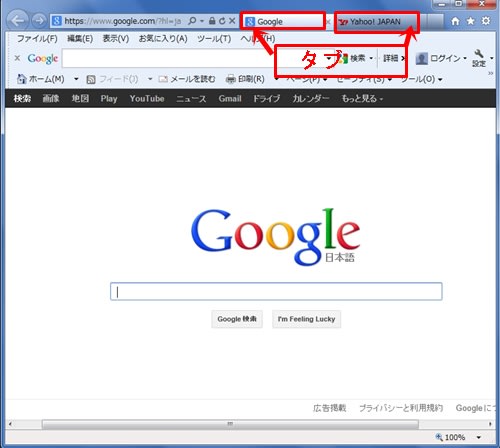Open 地図 in the Google navigation bar
The height and width of the screenshot is (448, 500).
click(x=80, y=99)
